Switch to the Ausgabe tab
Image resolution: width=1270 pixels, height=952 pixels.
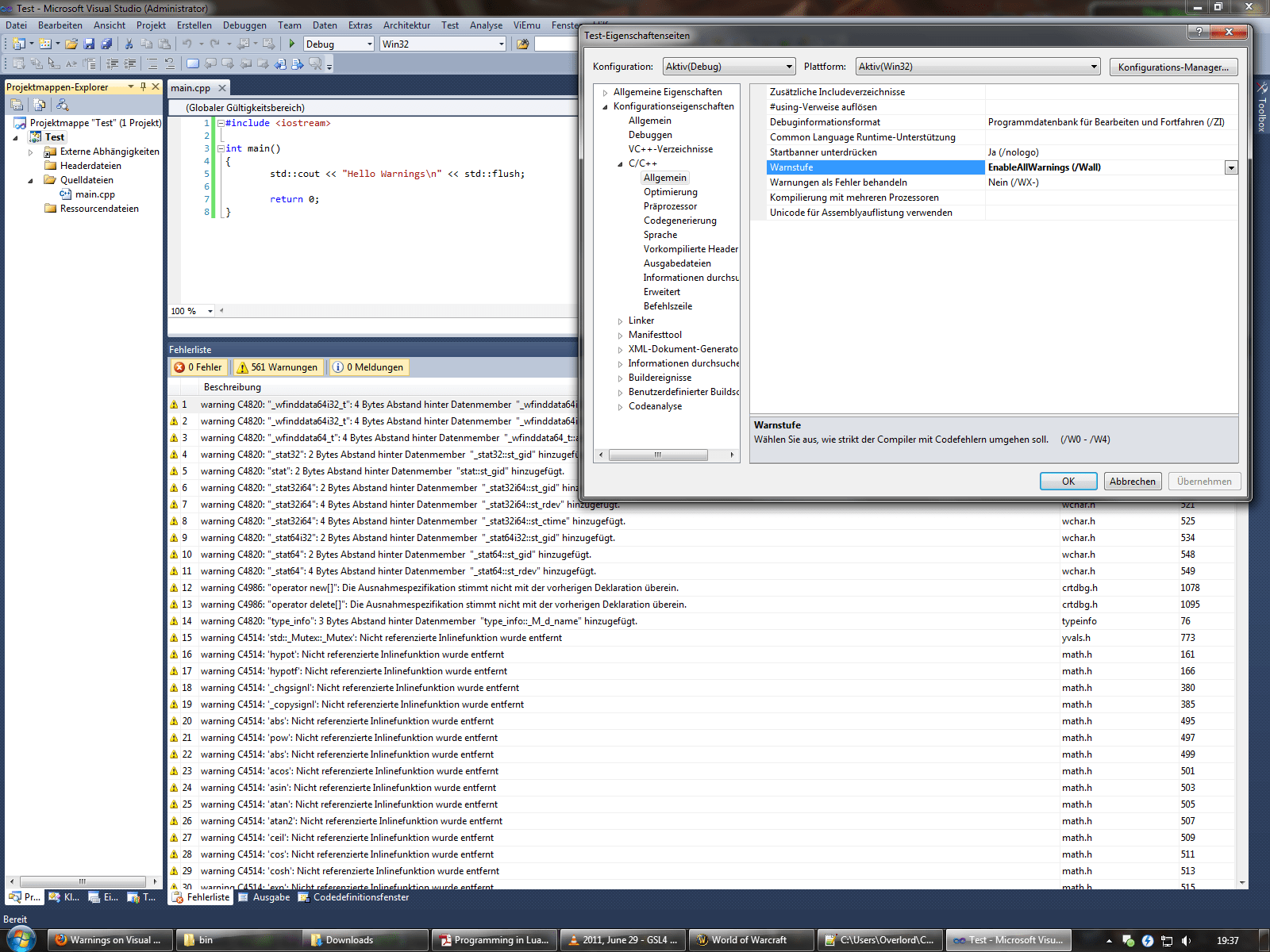tap(264, 897)
